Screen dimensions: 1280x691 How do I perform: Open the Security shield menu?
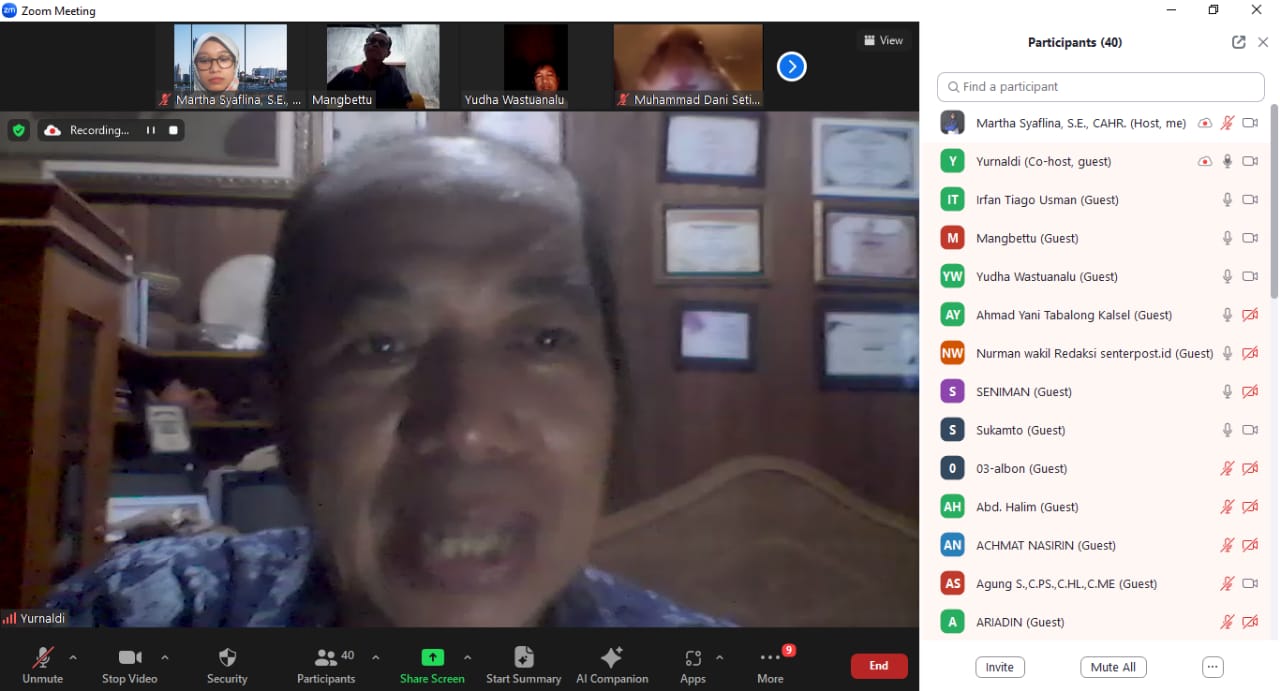point(227,665)
